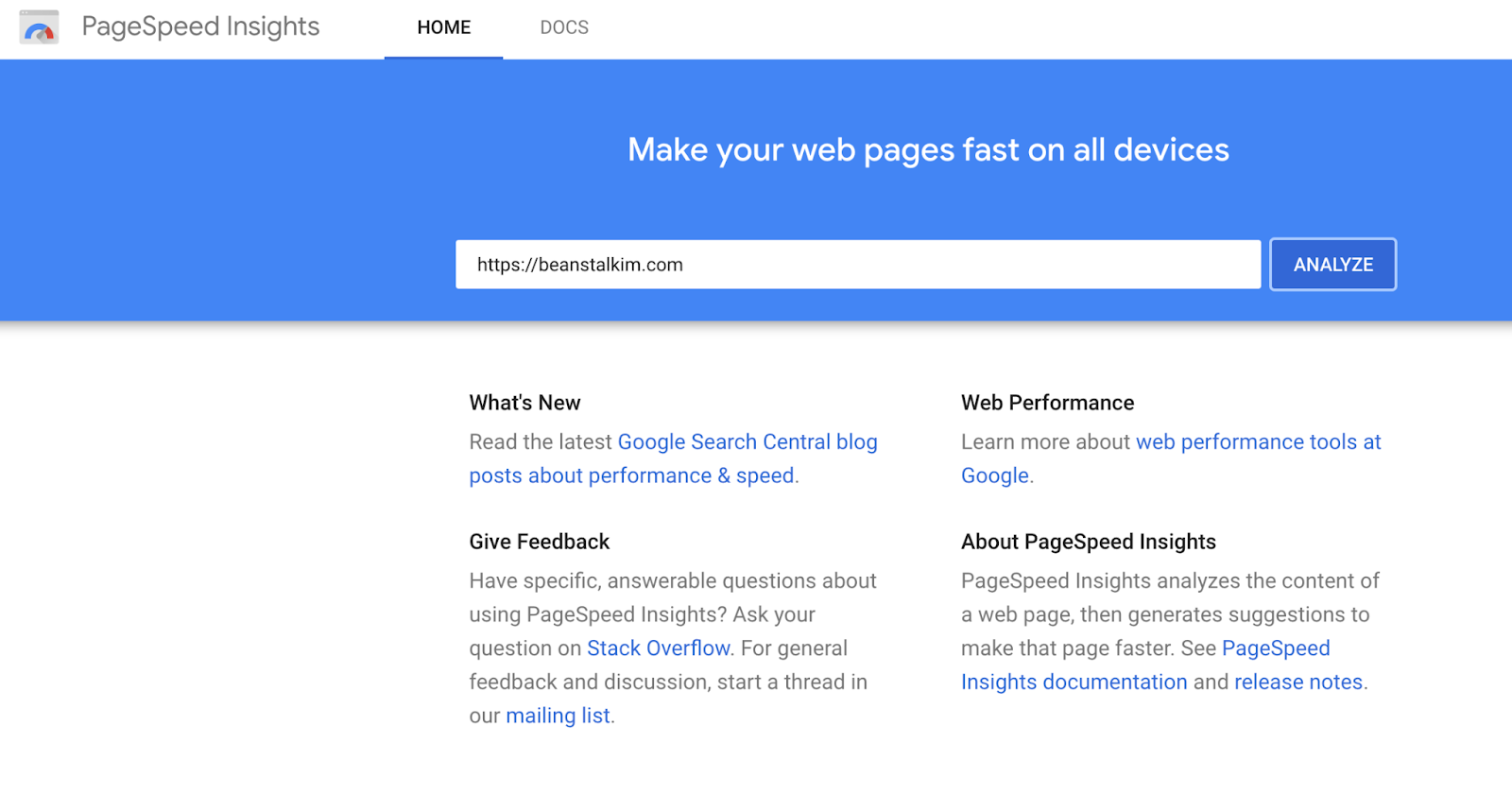Click the Give Feedback heading
1512x812 pixels.
pyautogui.click(x=540, y=542)
